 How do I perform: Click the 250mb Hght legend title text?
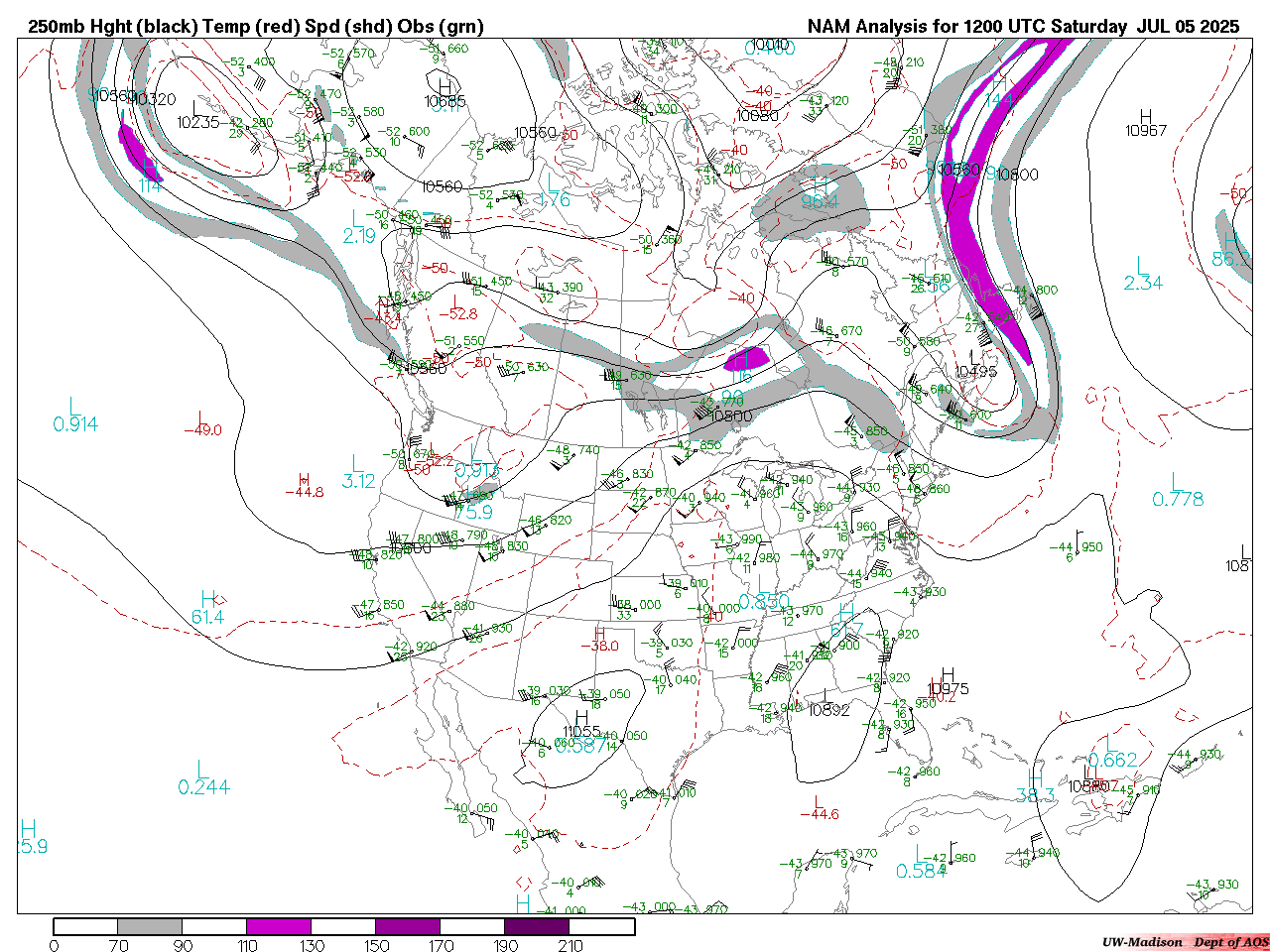coord(256,27)
